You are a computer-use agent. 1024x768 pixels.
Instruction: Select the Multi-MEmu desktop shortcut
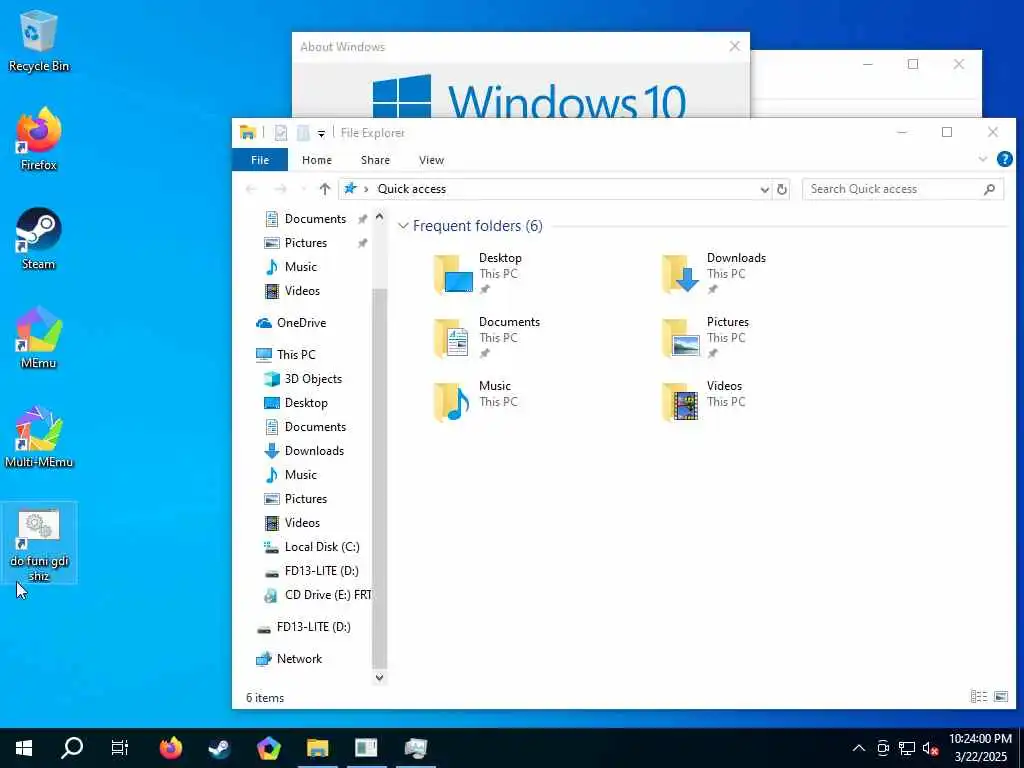[x=39, y=436]
